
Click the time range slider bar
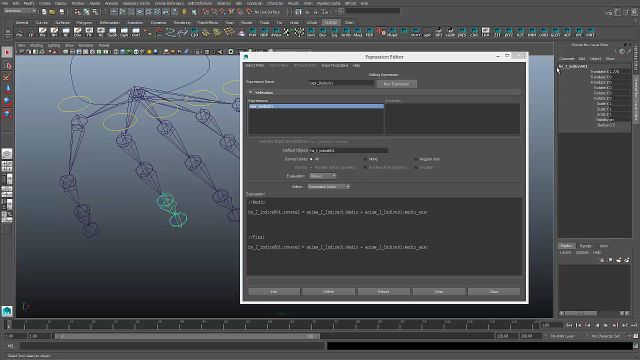(x=187, y=336)
